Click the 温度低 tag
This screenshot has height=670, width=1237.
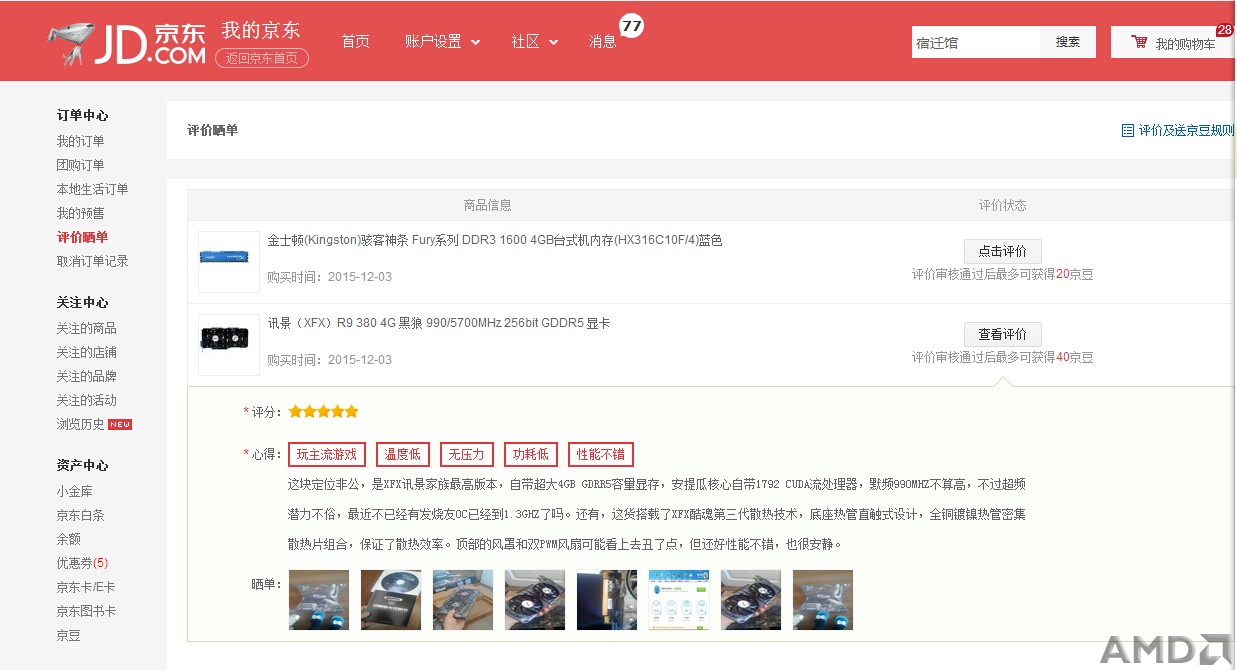(402, 454)
